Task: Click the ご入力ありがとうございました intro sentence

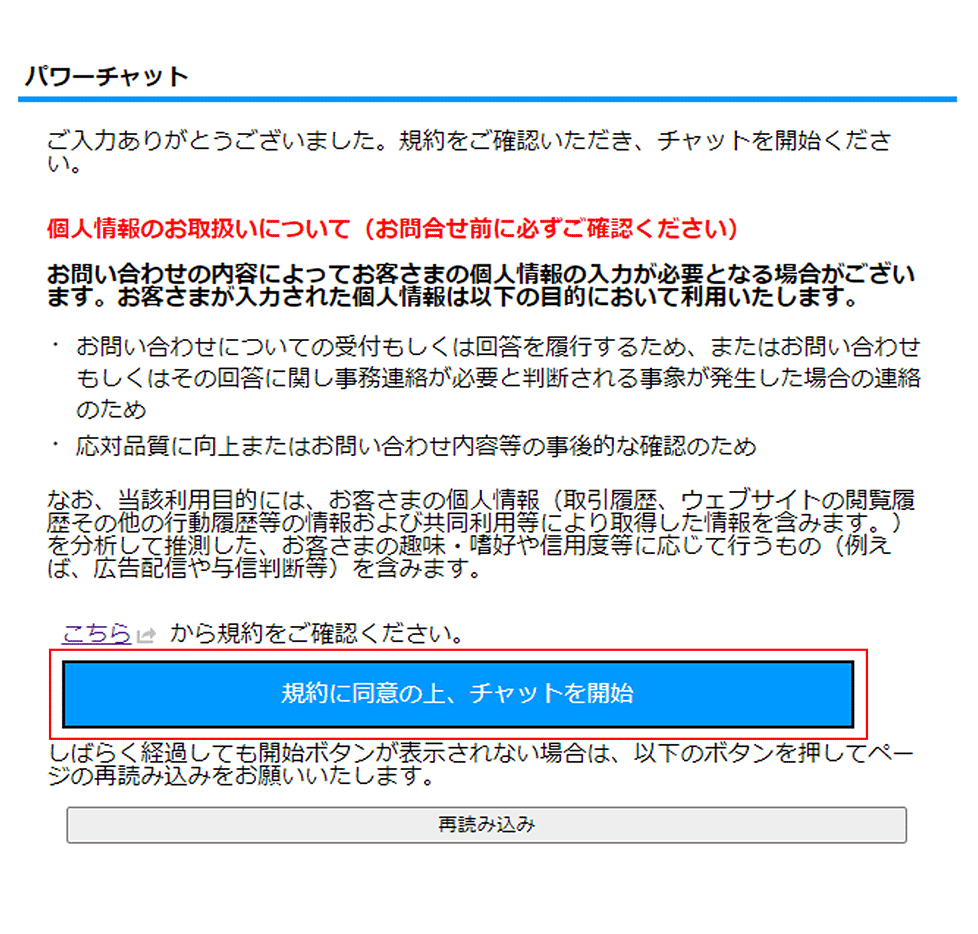Action: click(x=469, y=152)
